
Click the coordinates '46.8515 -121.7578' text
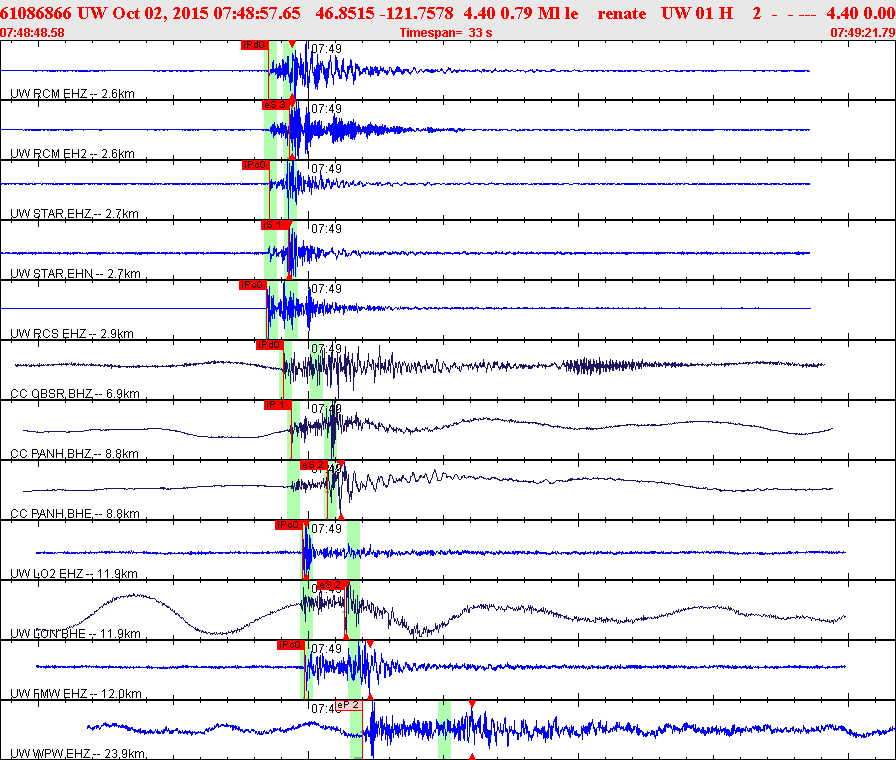tap(385, 13)
